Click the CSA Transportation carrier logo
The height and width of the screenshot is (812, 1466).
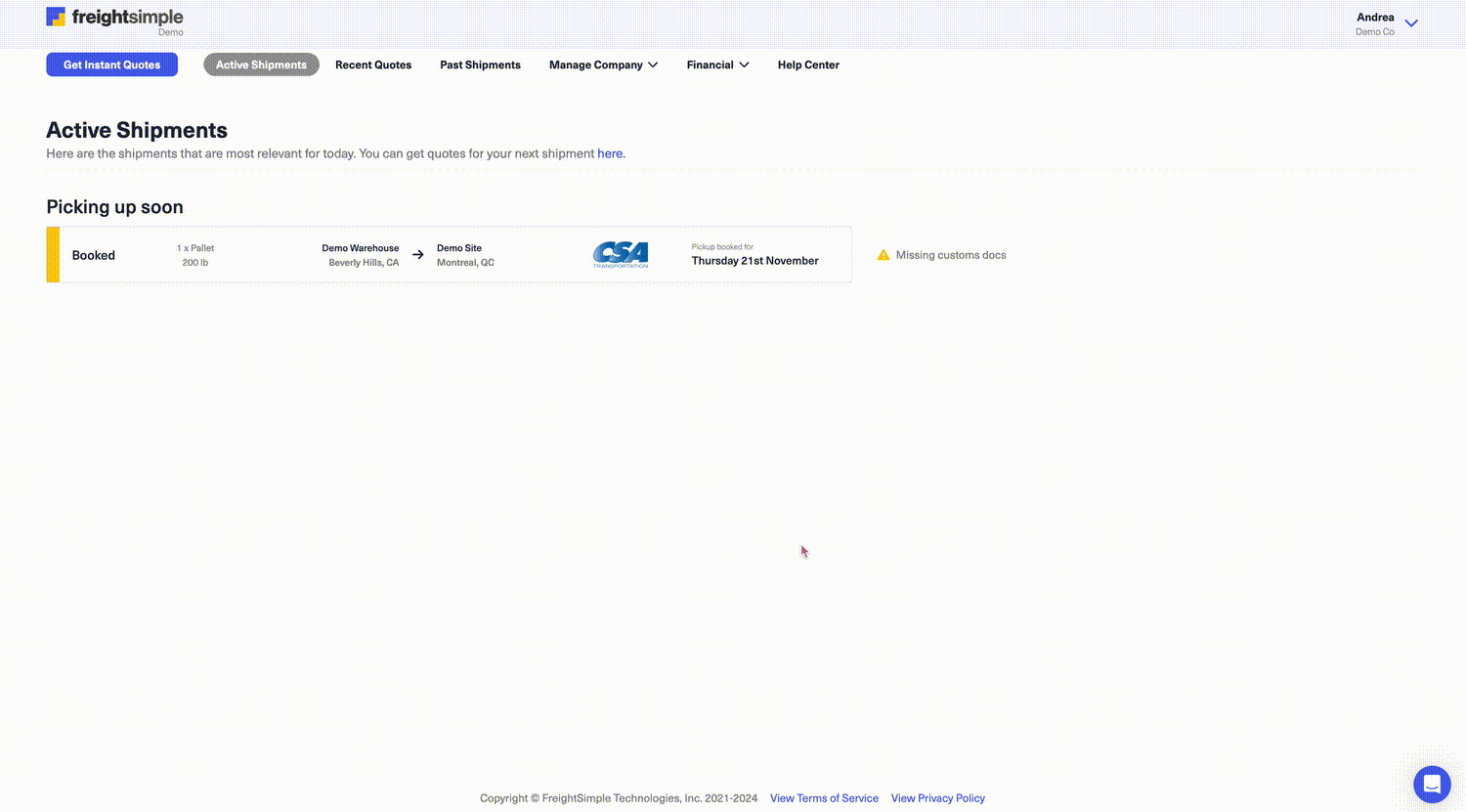tap(621, 255)
